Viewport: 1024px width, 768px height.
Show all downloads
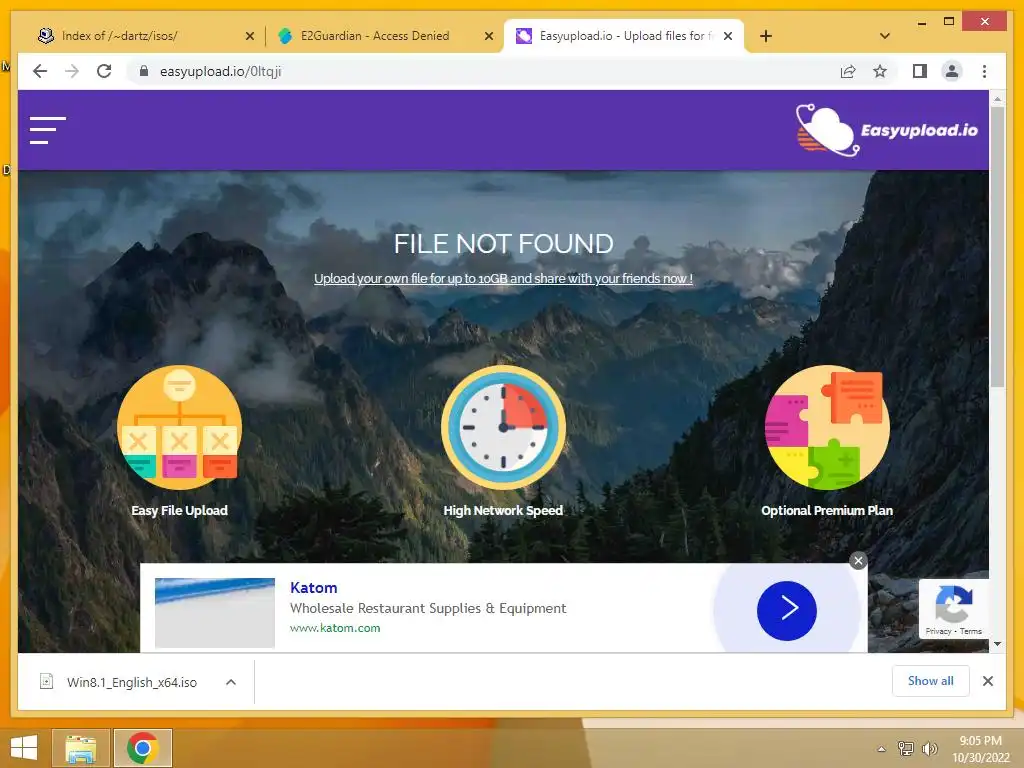pos(931,681)
